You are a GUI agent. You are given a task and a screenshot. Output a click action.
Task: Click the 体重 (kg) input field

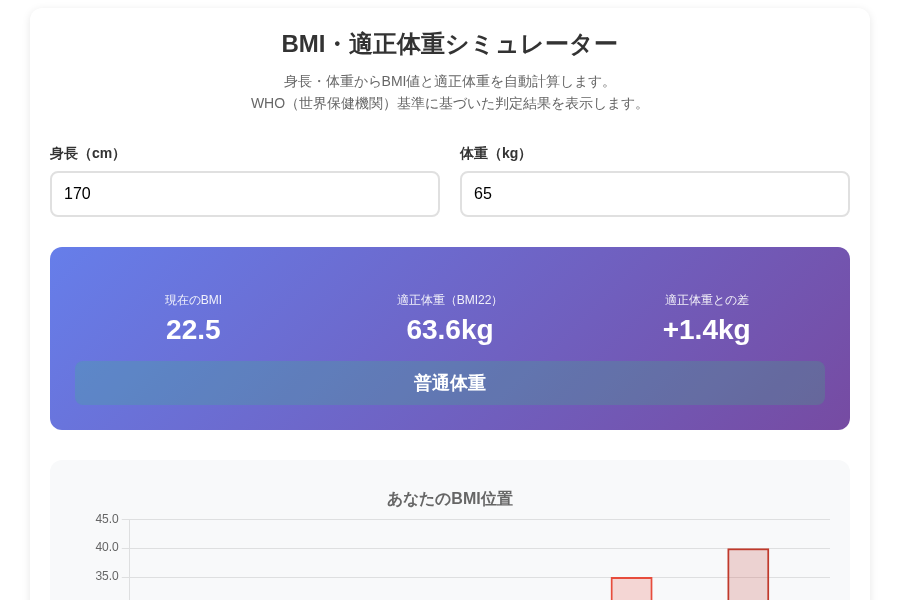point(655,194)
